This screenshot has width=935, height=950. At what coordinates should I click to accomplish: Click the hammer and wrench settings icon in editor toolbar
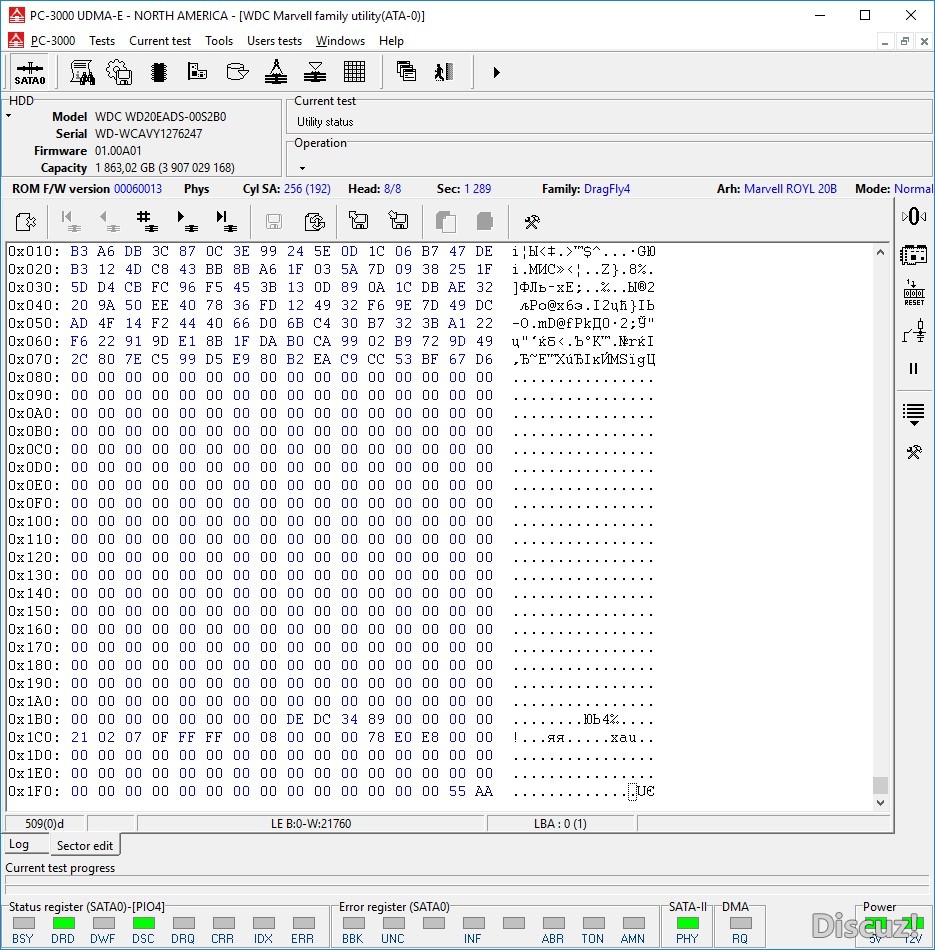pos(532,221)
